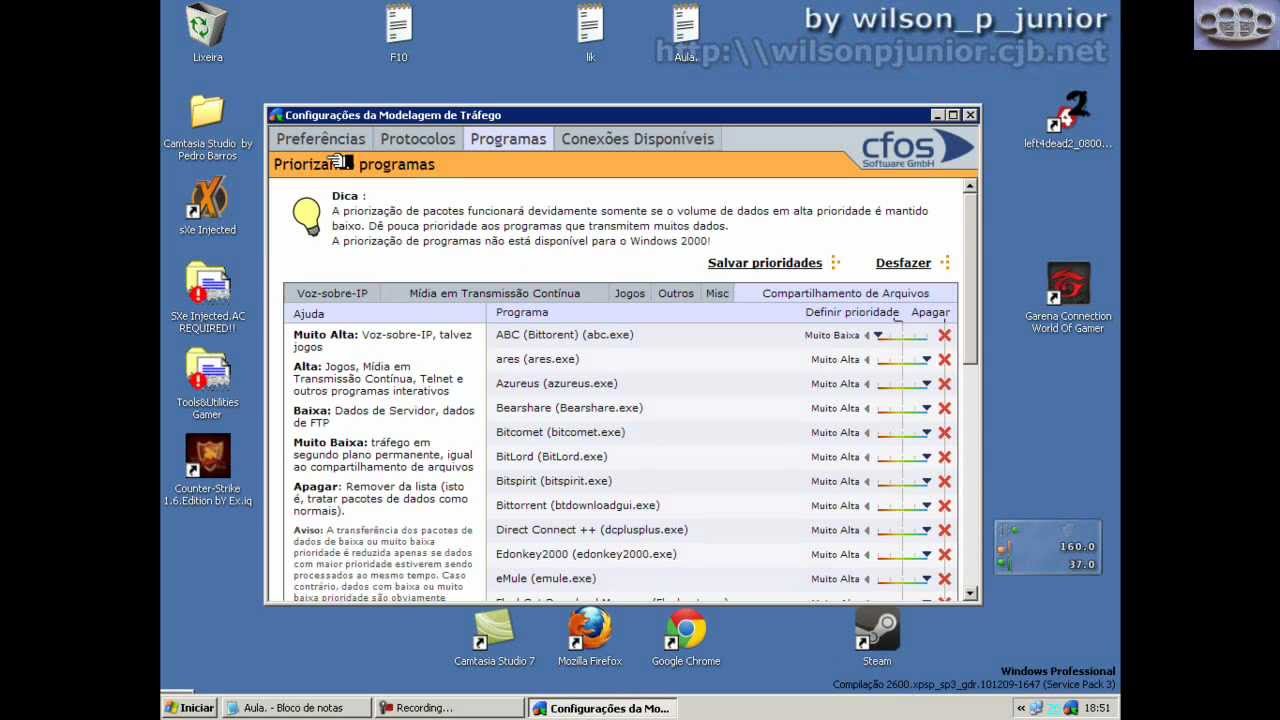The image size is (1280, 720).
Task: Click the cFos tray icon near clock
Action: pos(1071,708)
